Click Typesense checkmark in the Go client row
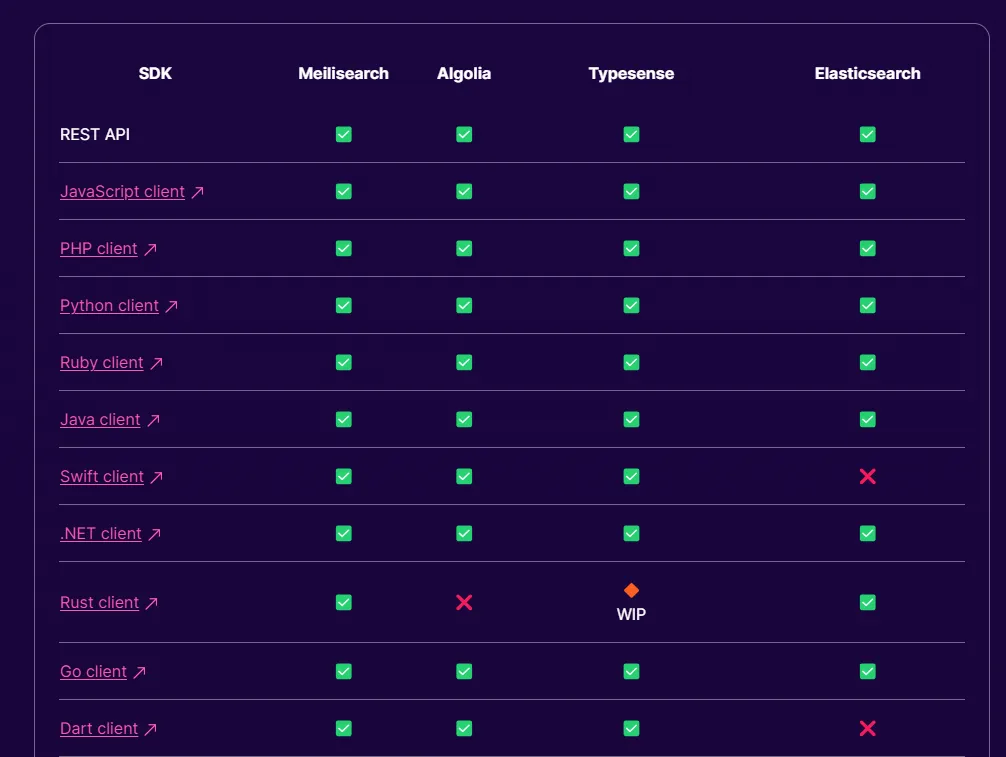Image resolution: width=1006 pixels, height=757 pixels. tap(631, 671)
